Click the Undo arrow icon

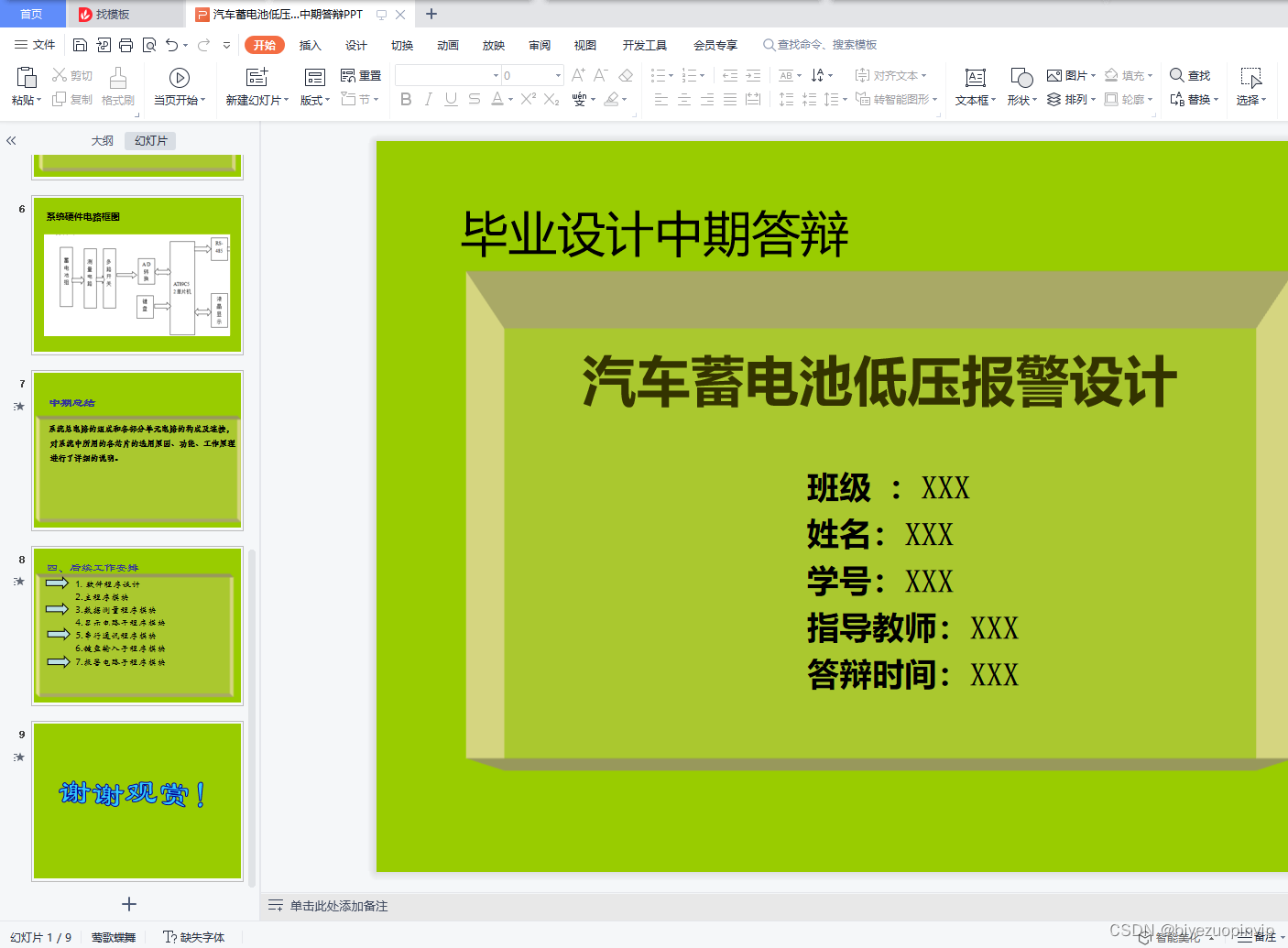tap(171, 45)
